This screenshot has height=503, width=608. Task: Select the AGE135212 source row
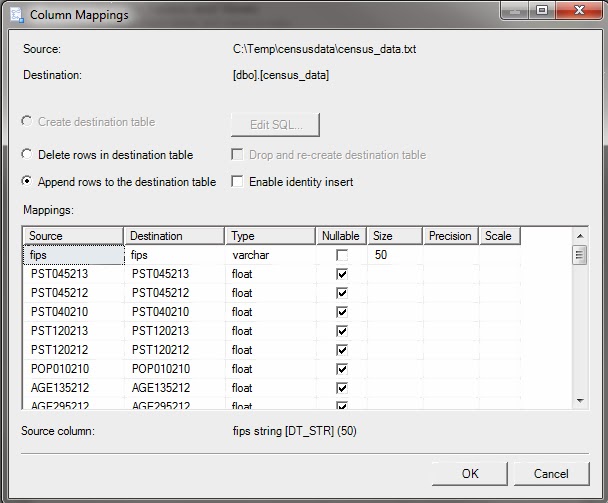(x=72, y=388)
